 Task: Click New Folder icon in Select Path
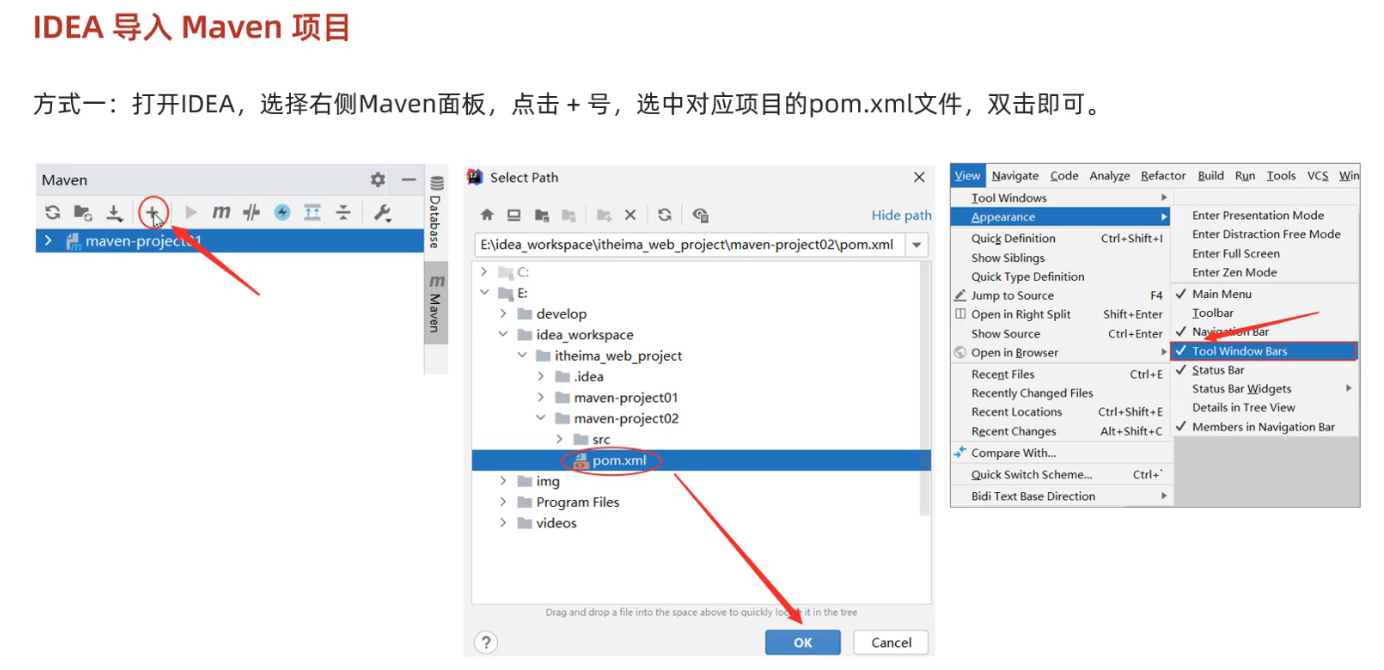[604, 215]
